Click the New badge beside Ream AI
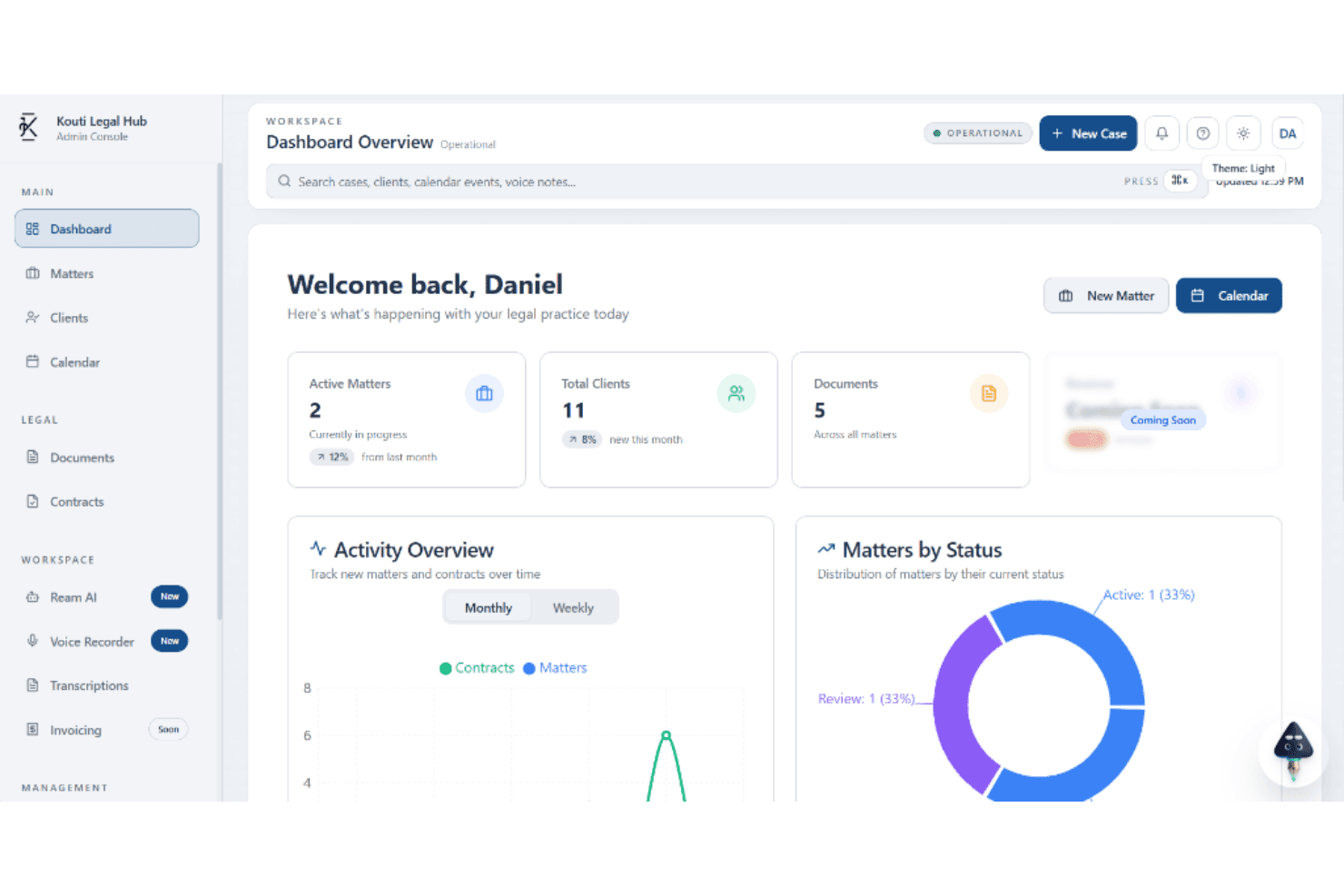This screenshot has width=1344, height=896. 170,596
